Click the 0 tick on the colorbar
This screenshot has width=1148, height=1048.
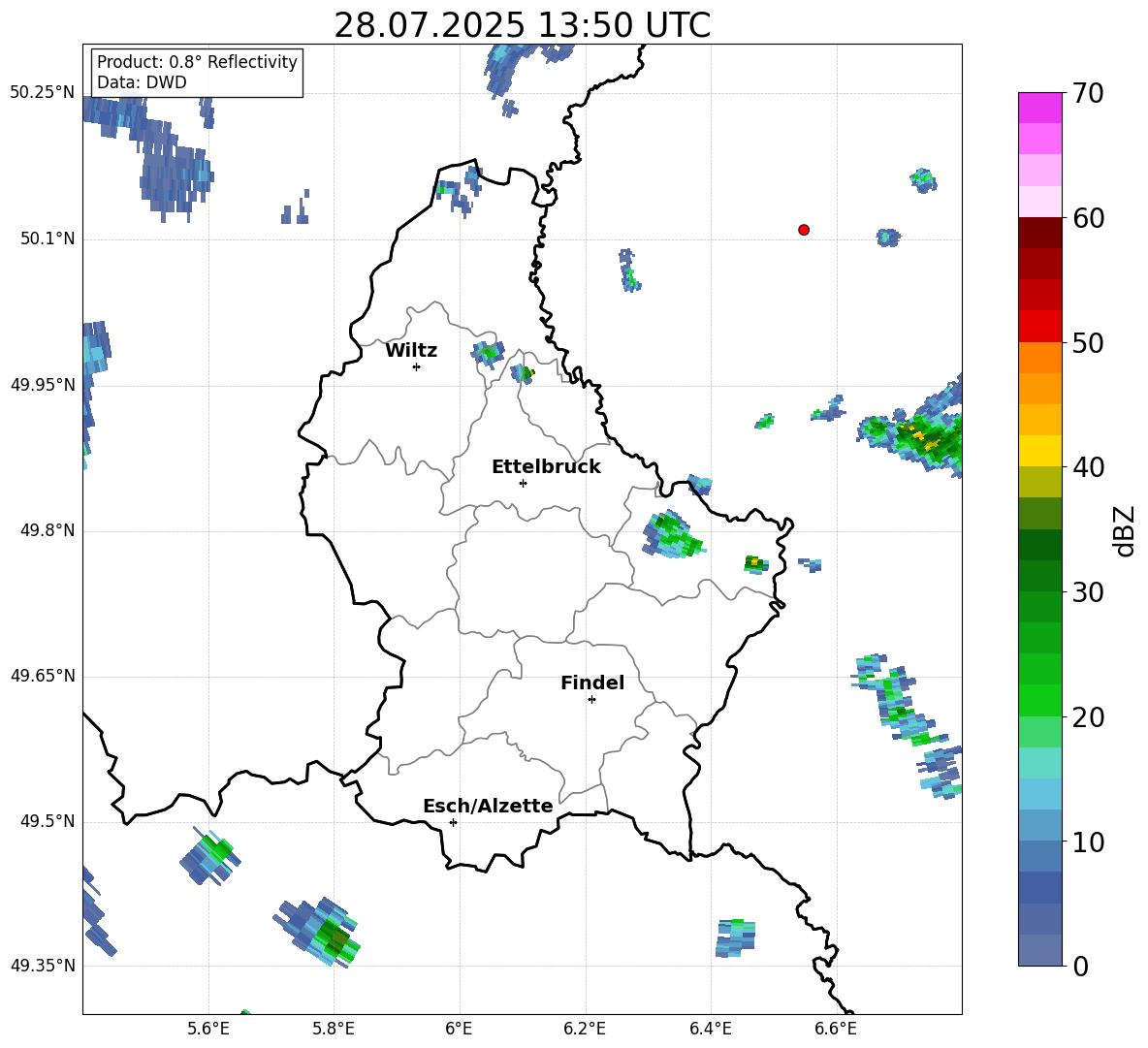pos(1080,966)
